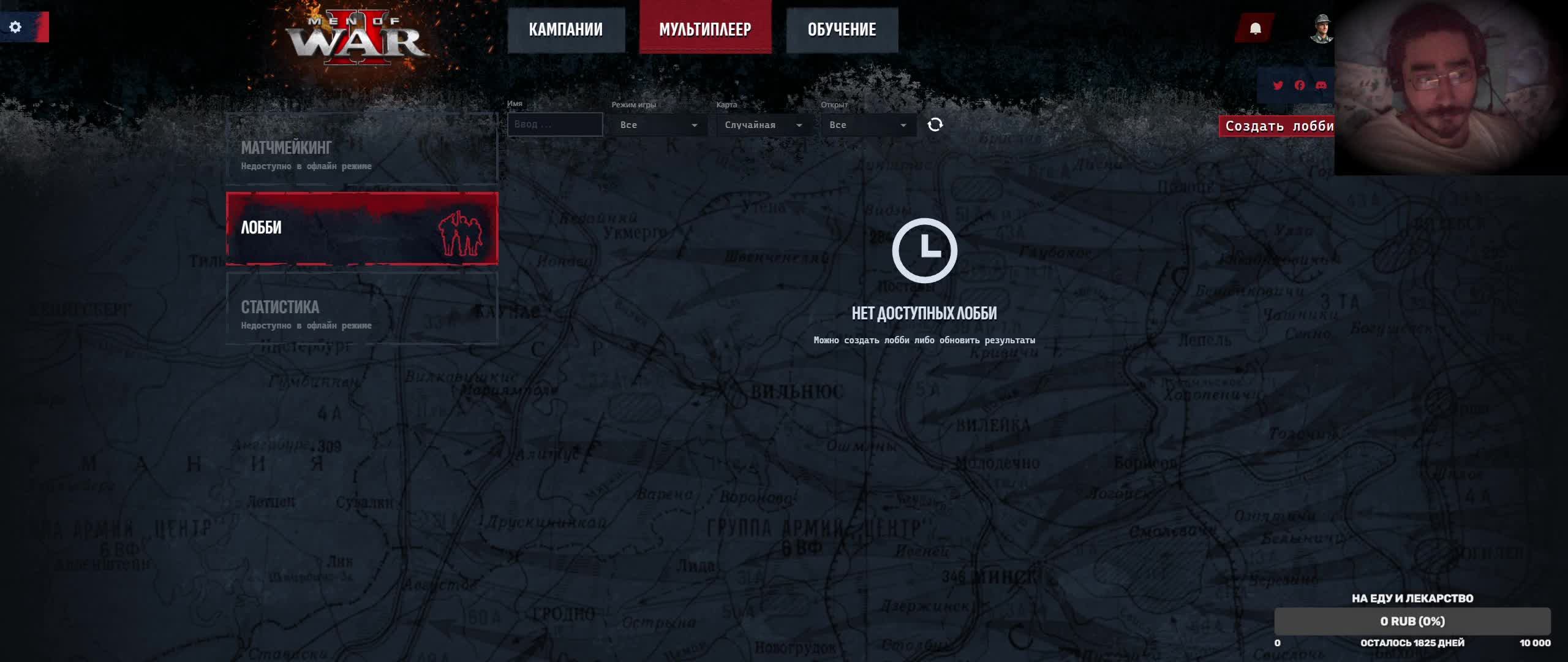Click the clock icon above the no-lobbies message
Image resolution: width=1568 pixels, height=662 pixels.
924,250
